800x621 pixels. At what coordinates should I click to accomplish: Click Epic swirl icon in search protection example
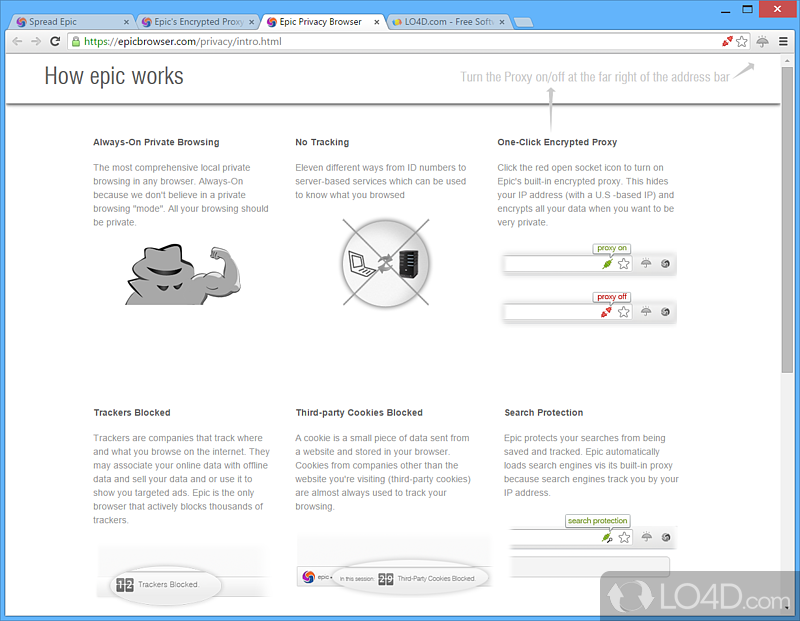(x=666, y=537)
